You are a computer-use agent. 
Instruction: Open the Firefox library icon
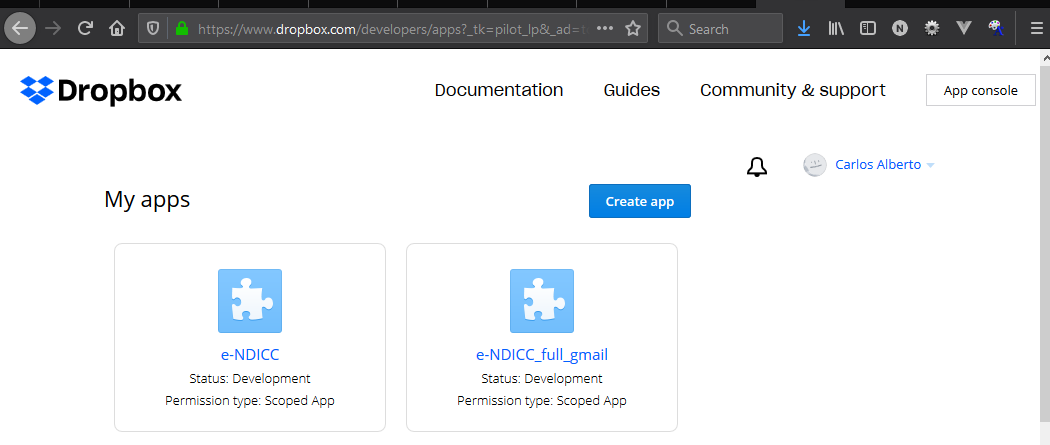point(836,29)
